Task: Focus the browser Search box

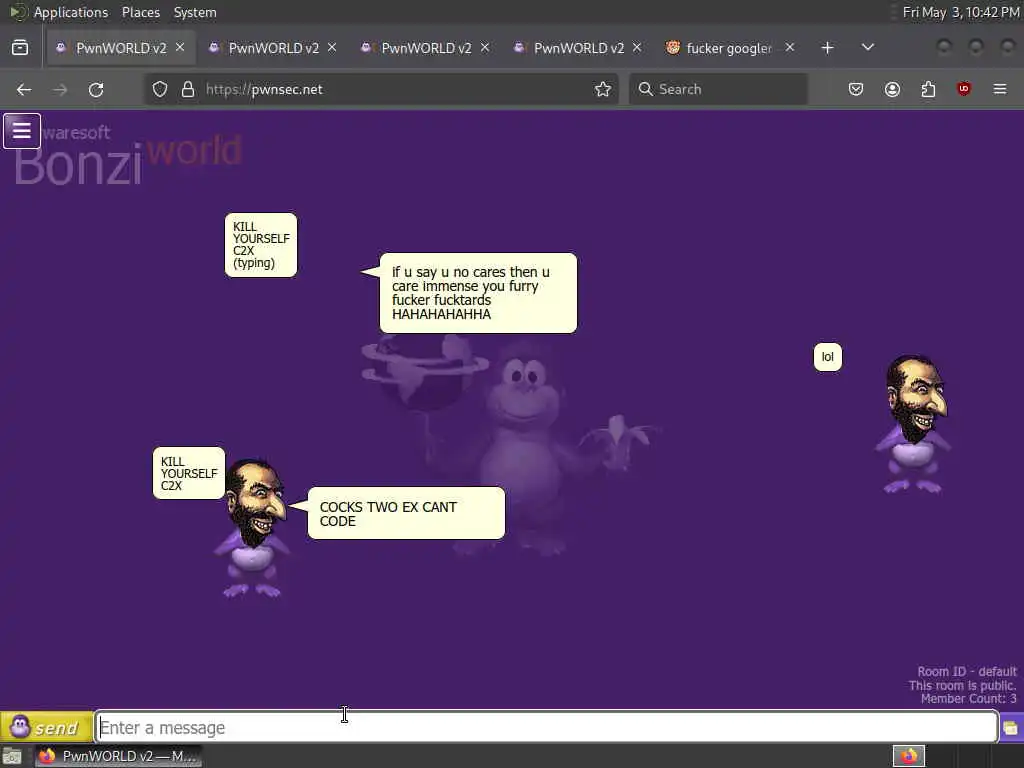Action: tap(718, 89)
